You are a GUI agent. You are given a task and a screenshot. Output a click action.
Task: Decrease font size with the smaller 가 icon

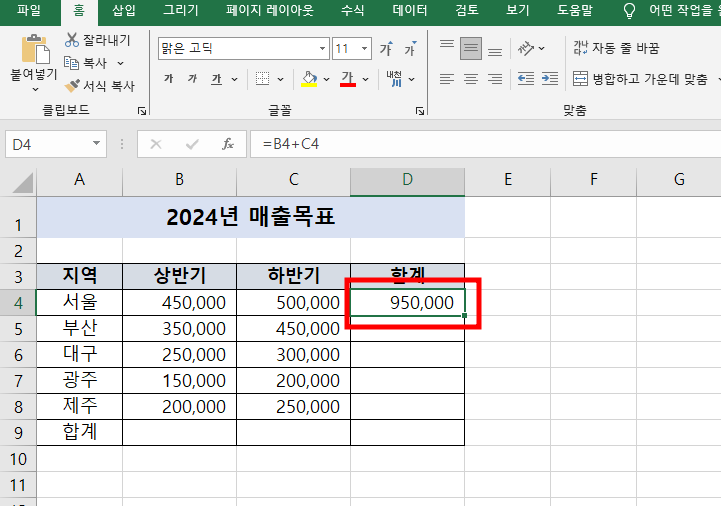pos(410,48)
